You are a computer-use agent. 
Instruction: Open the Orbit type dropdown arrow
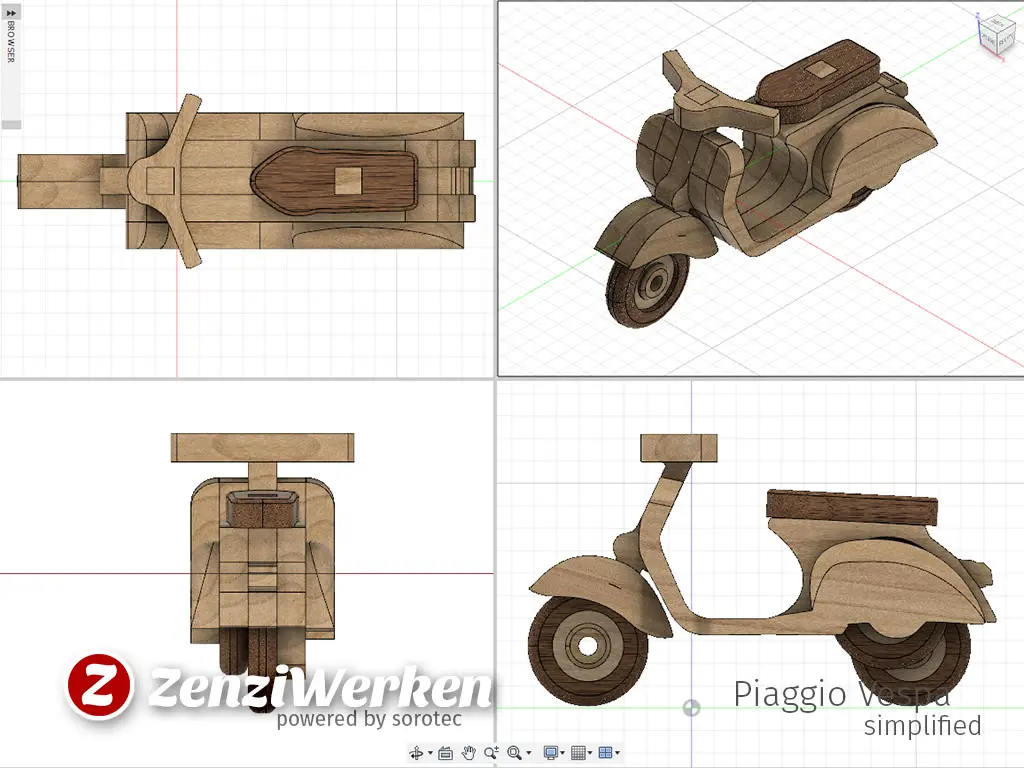pos(430,753)
